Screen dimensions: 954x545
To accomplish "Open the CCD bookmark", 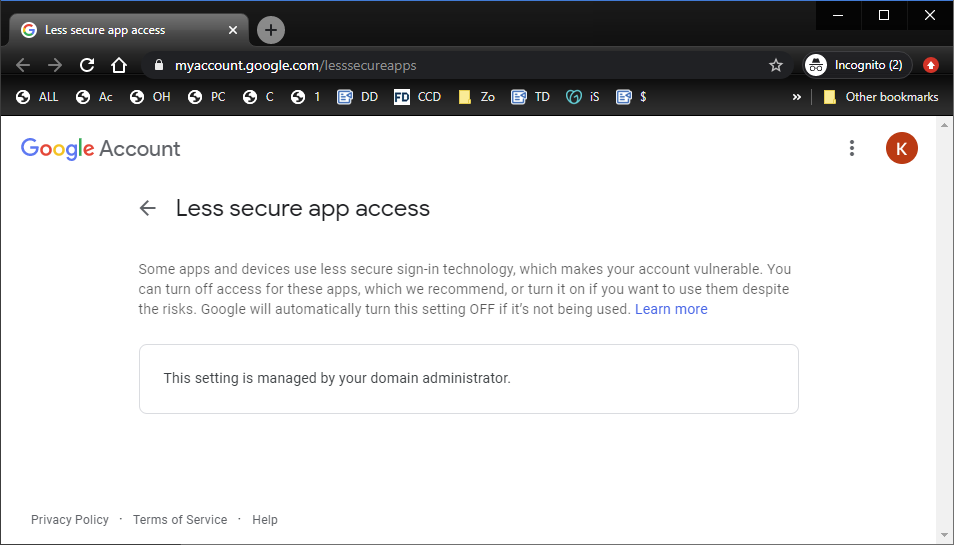I will [418, 97].
